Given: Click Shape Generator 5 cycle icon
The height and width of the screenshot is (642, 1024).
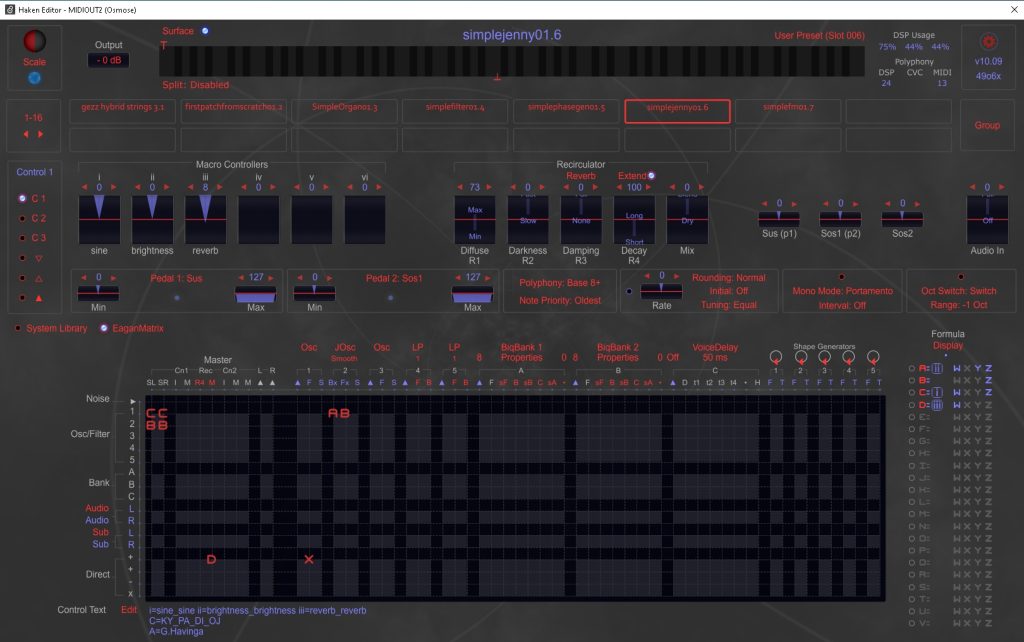Looking at the screenshot, I should (872, 357).
